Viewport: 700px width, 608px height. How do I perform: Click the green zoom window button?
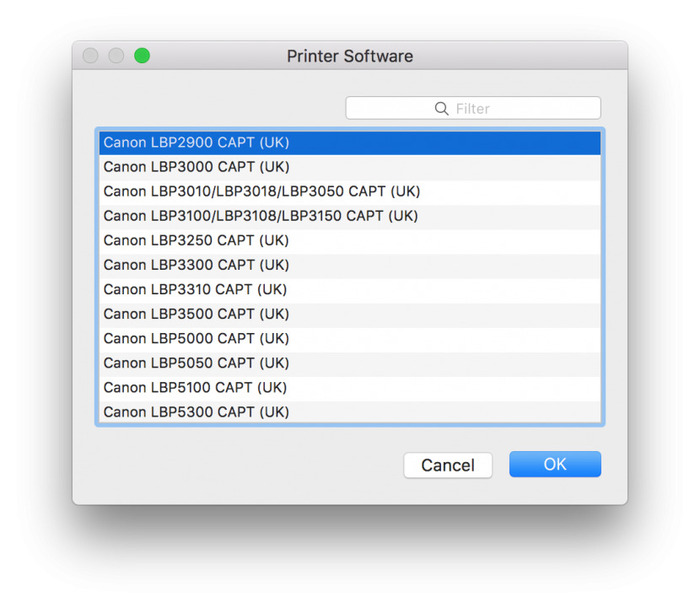[142, 56]
